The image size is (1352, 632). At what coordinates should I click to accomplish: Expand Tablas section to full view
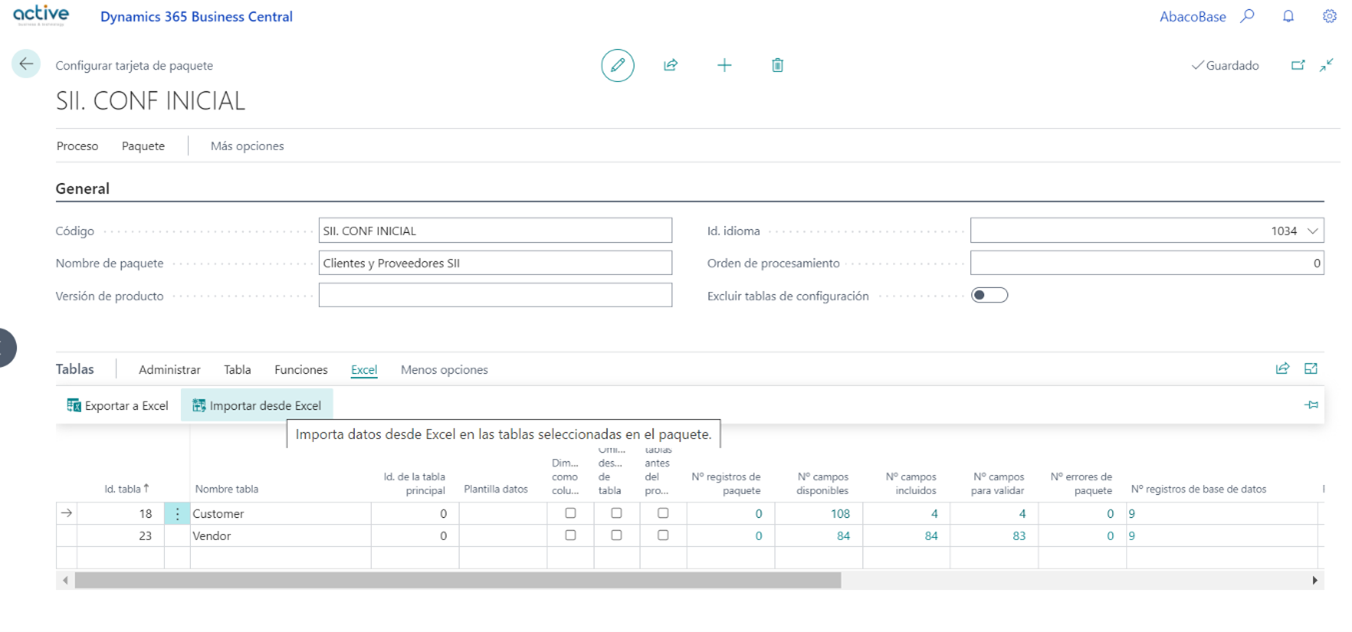click(x=1311, y=369)
